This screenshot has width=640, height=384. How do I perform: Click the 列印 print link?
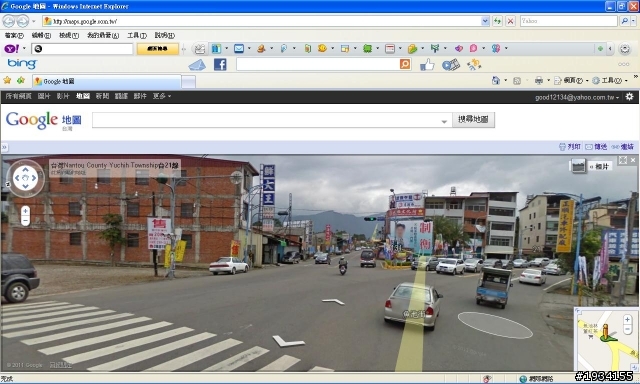point(569,146)
